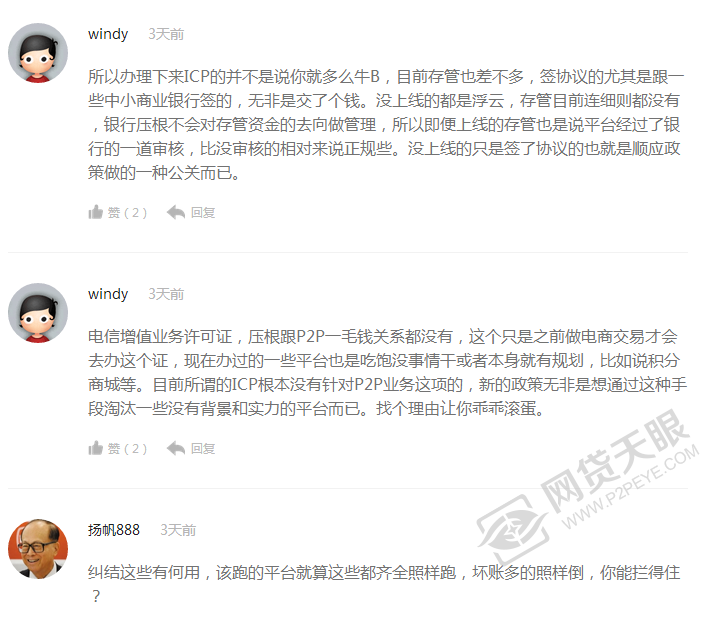709x617 pixels.
Task: Click the 网贷天眼 watermark logo
Action: tap(588, 488)
